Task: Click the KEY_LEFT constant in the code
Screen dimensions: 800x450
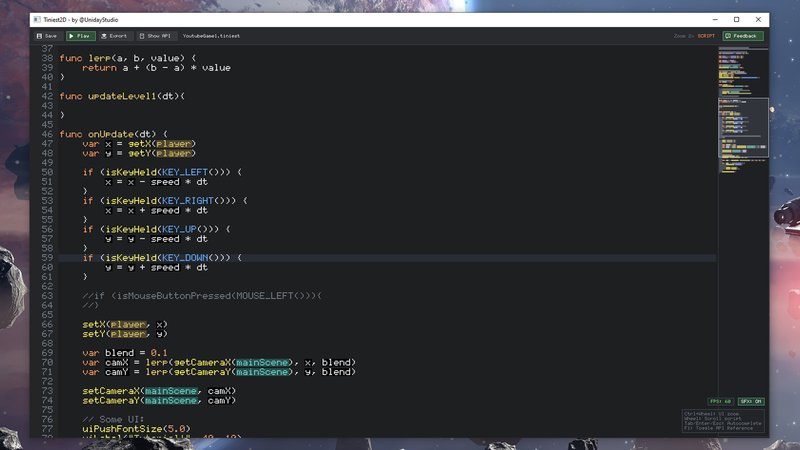Action: [x=185, y=172]
